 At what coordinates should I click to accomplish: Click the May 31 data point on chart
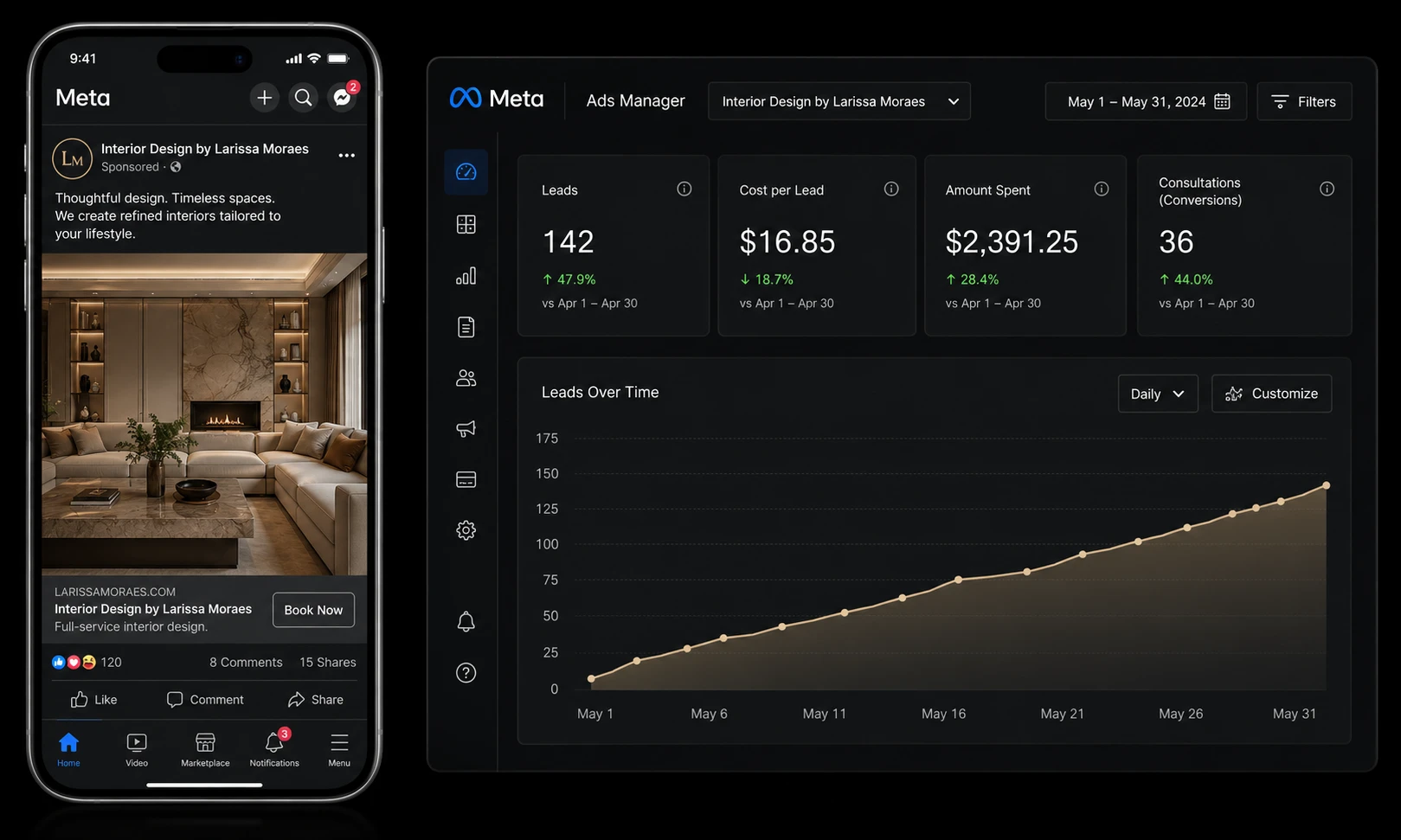point(1326,485)
